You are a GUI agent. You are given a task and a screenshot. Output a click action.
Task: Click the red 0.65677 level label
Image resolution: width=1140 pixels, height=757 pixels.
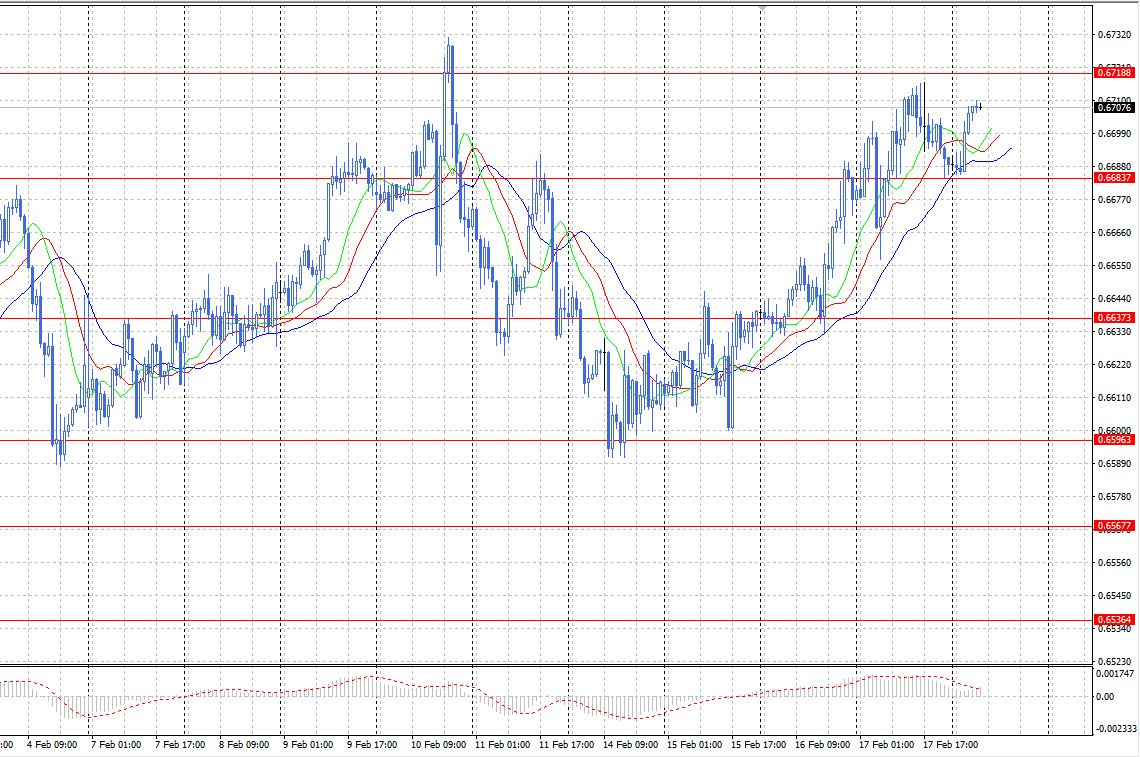pos(1113,526)
